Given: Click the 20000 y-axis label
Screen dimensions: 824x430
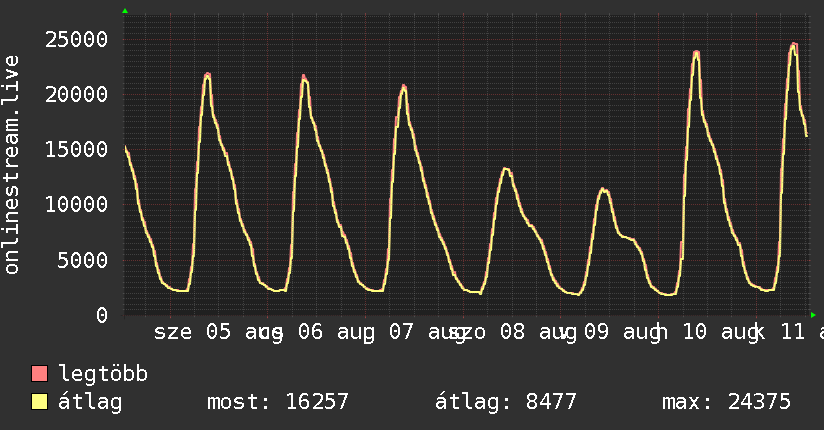Looking at the screenshot, I should pos(76,95).
